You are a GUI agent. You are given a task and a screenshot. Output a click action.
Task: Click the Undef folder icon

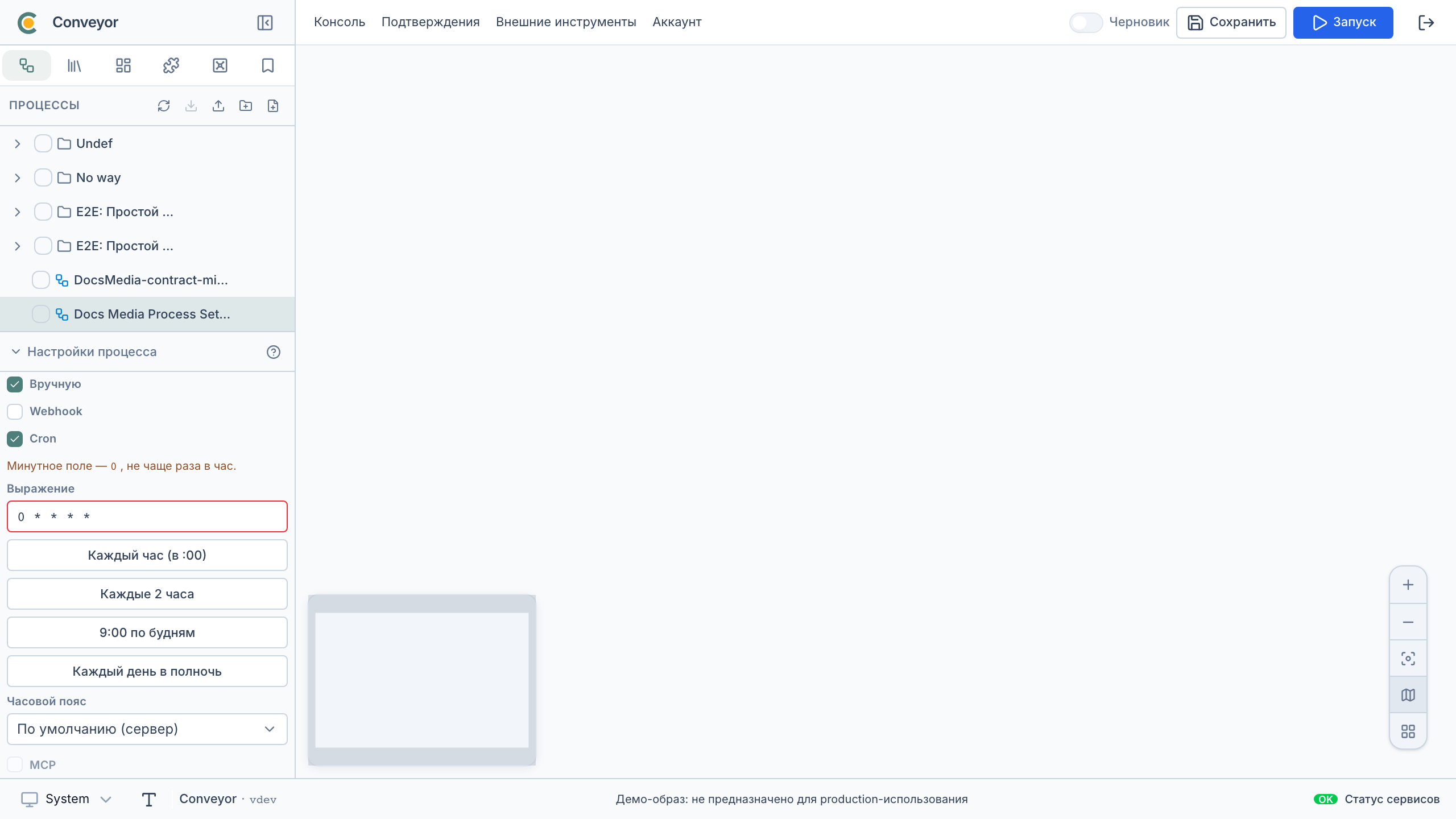pos(64,144)
